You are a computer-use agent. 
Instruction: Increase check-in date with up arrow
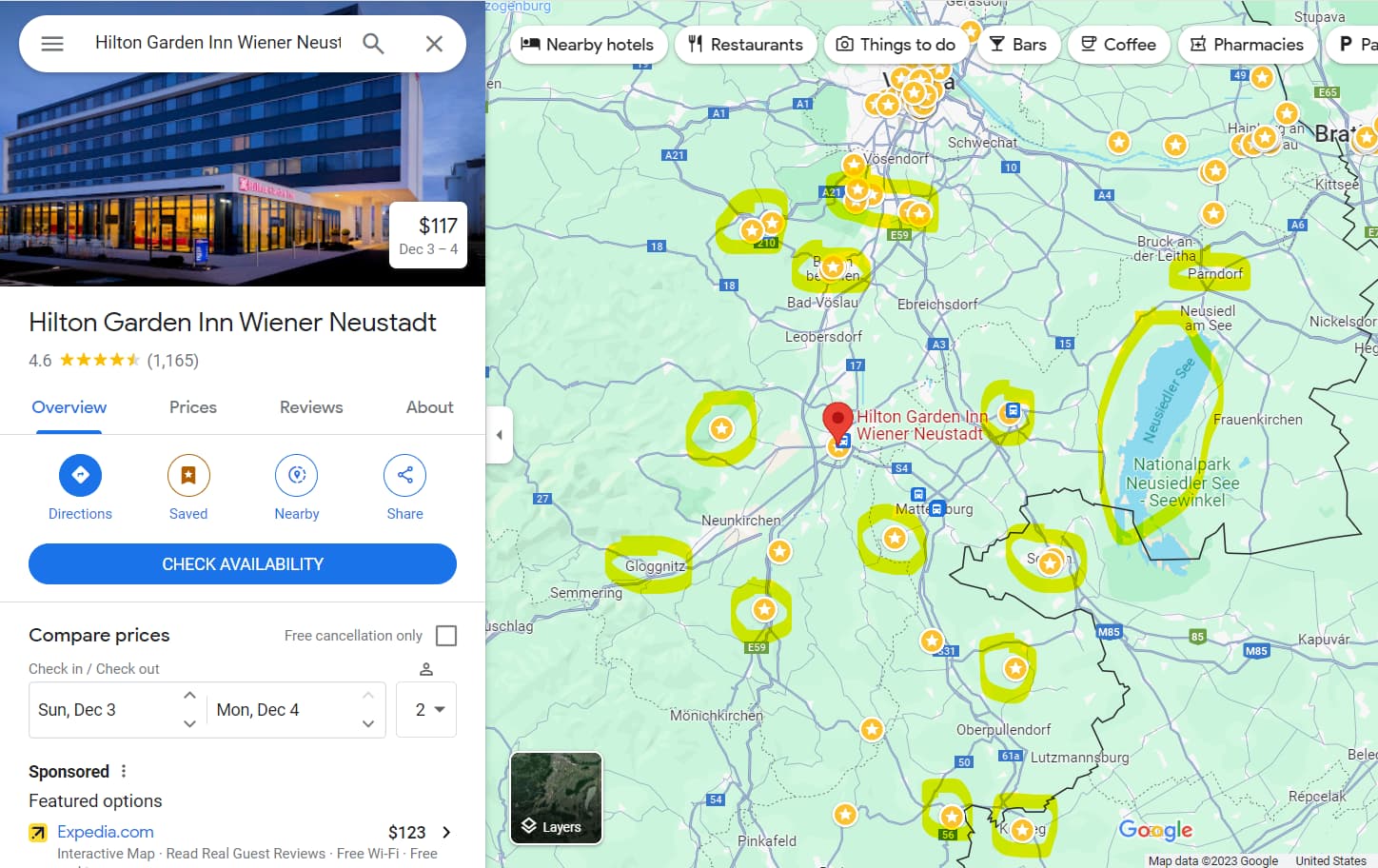click(189, 696)
